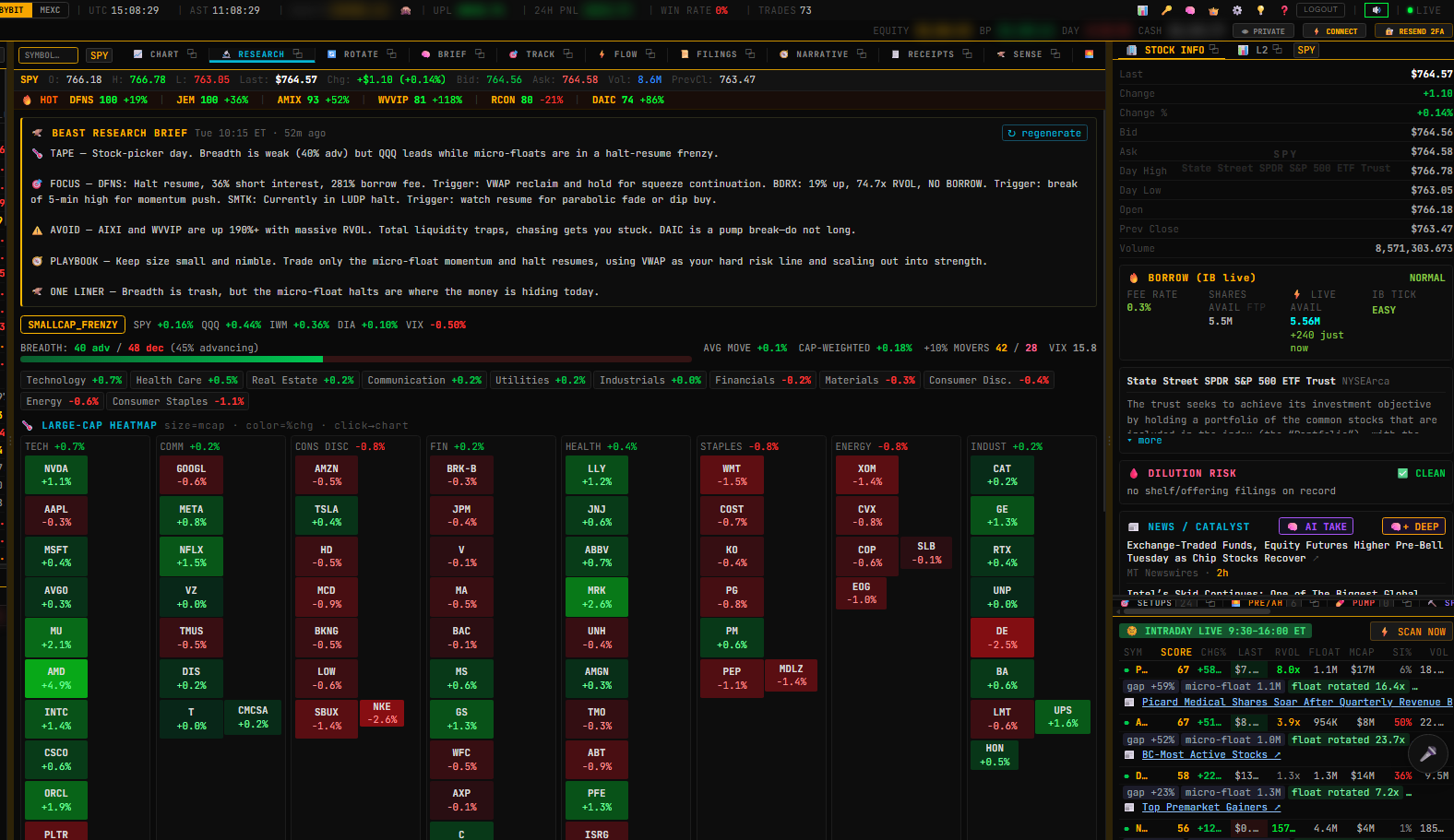Click the crown icon in top toolbar
Viewport: 1454px width, 840px height.
(x=1213, y=10)
